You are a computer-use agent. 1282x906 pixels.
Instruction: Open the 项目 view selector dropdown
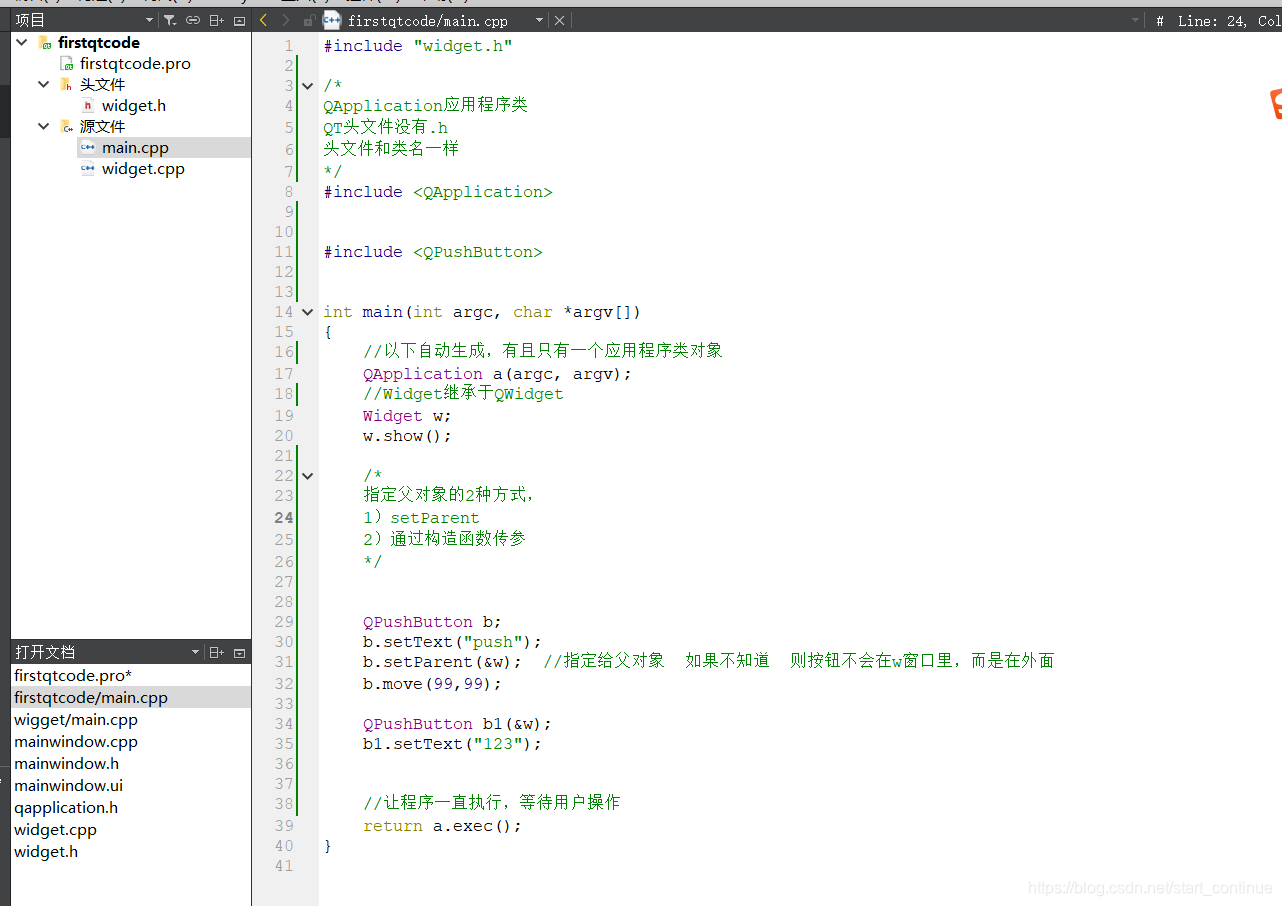(x=149, y=20)
